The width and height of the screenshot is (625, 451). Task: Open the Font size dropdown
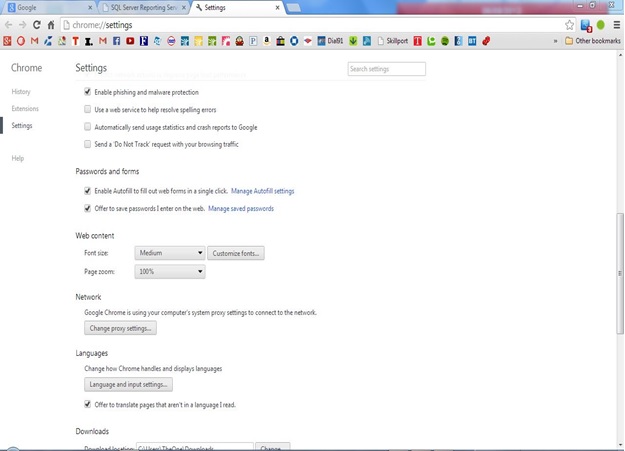click(169, 254)
